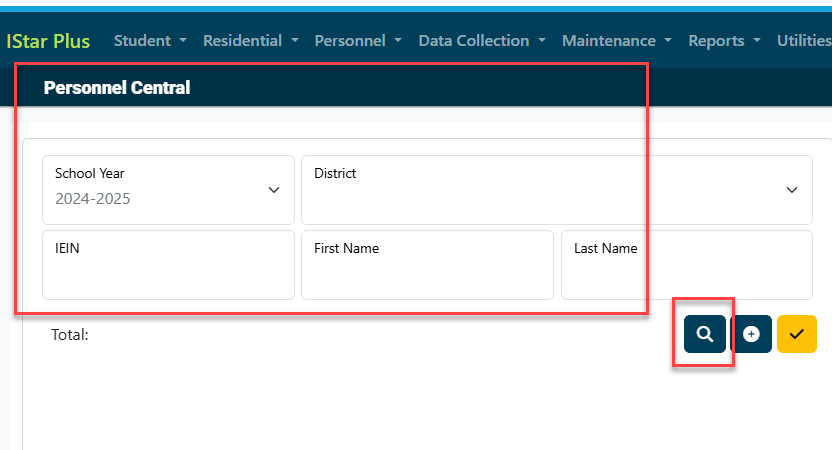This screenshot has width=832, height=450.
Task: Select the District field box
Action: coord(557,190)
